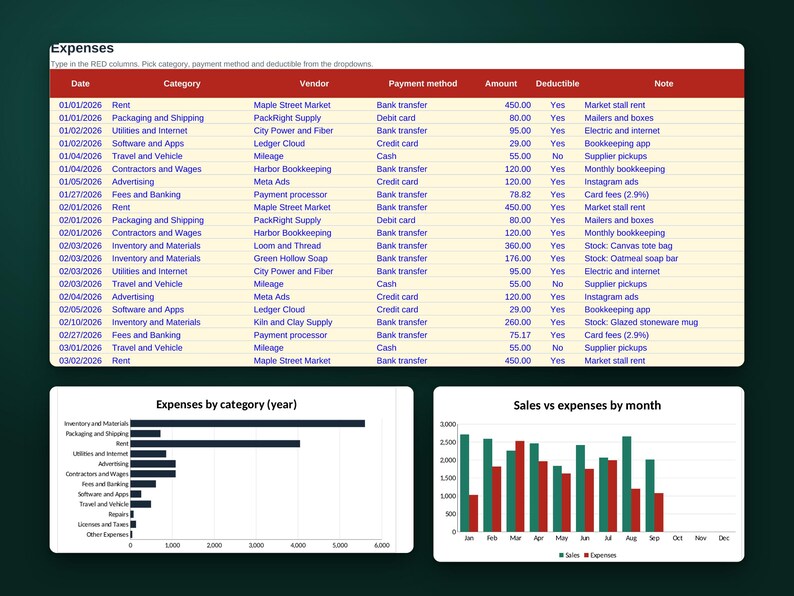The width and height of the screenshot is (794, 596).
Task: Select the Category column header
Action: (182, 84)
